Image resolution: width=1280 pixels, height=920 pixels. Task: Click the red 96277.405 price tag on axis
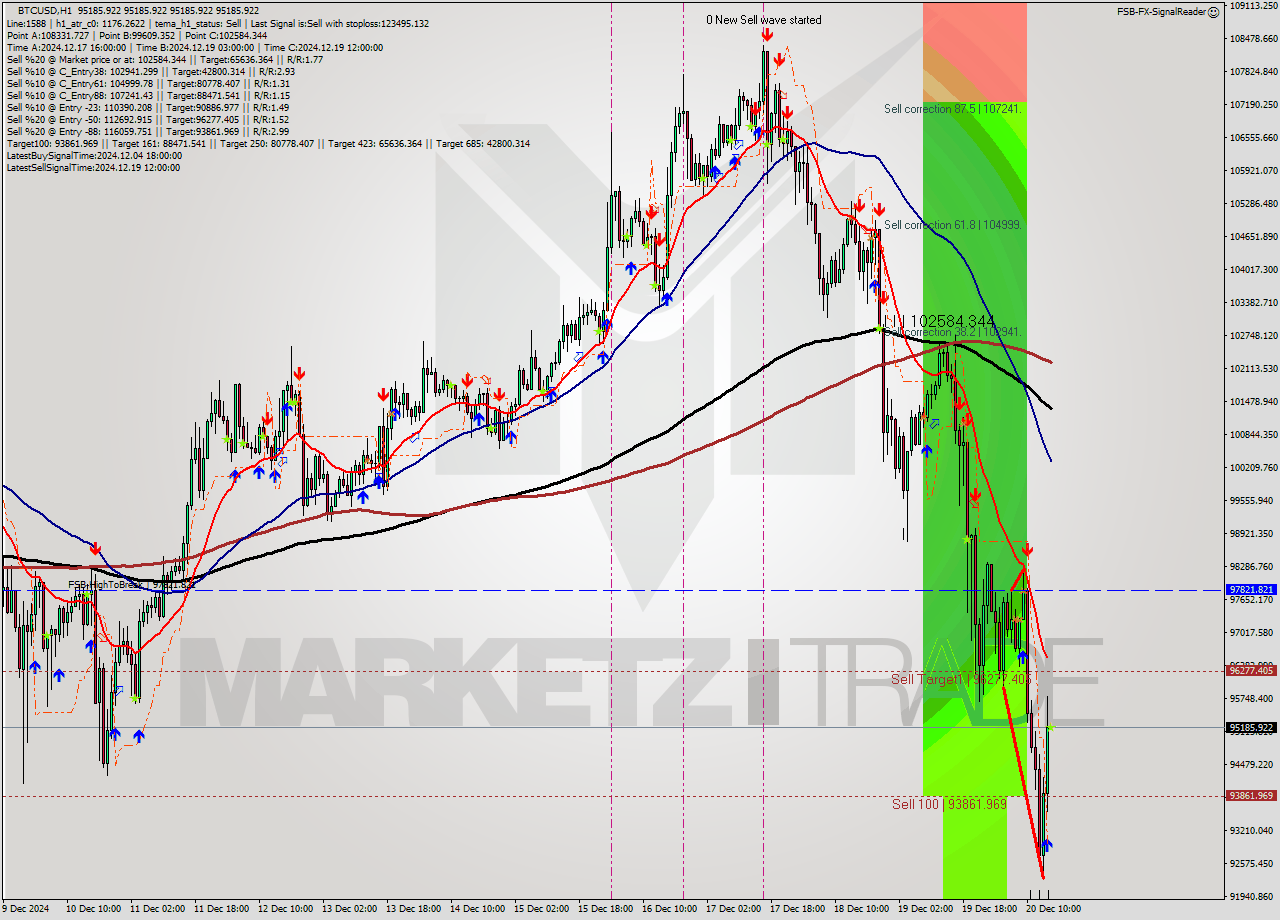[x=1251, y=671]
